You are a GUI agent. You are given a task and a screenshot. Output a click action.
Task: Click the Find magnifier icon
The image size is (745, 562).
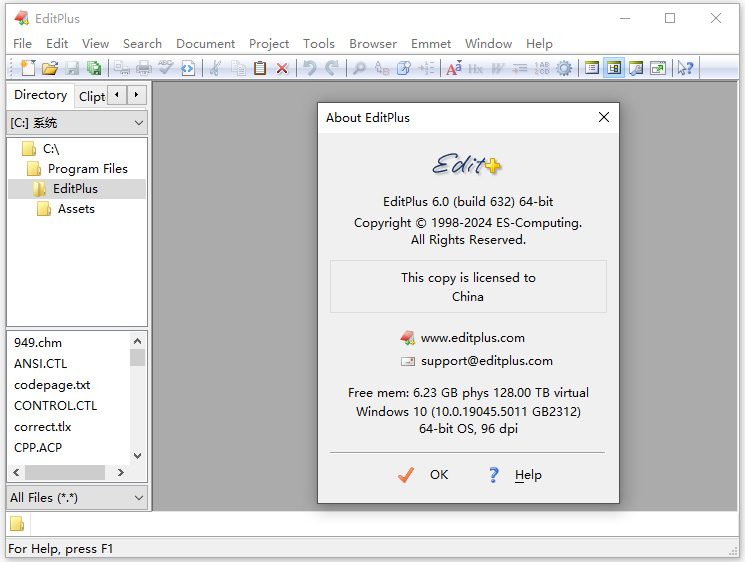[359, 68]
